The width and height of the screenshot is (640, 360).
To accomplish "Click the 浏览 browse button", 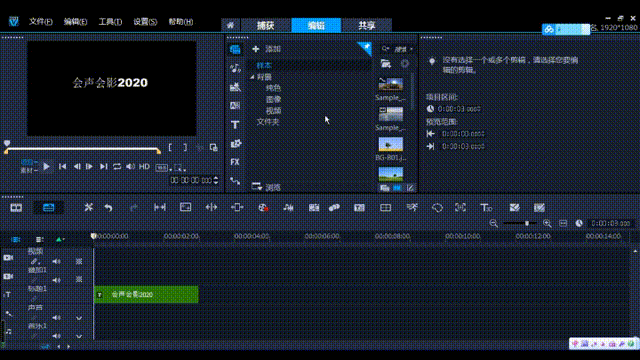I will (266, 187).
